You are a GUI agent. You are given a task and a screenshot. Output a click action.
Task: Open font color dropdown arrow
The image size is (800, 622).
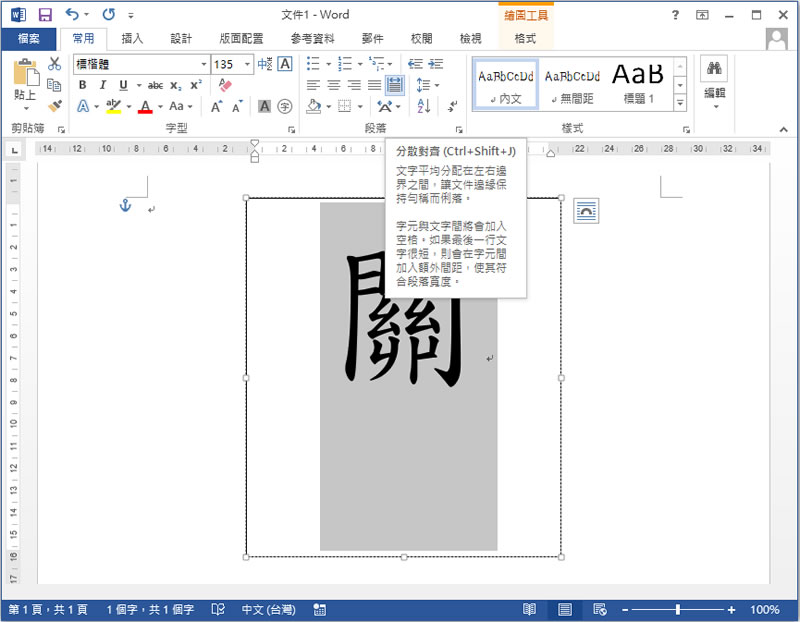click(160, 107)
